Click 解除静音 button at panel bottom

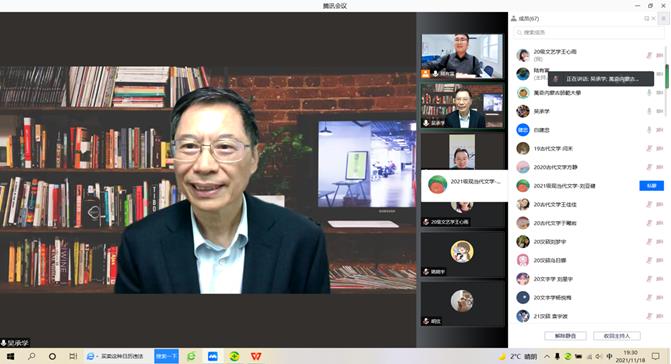pos(565,336)
